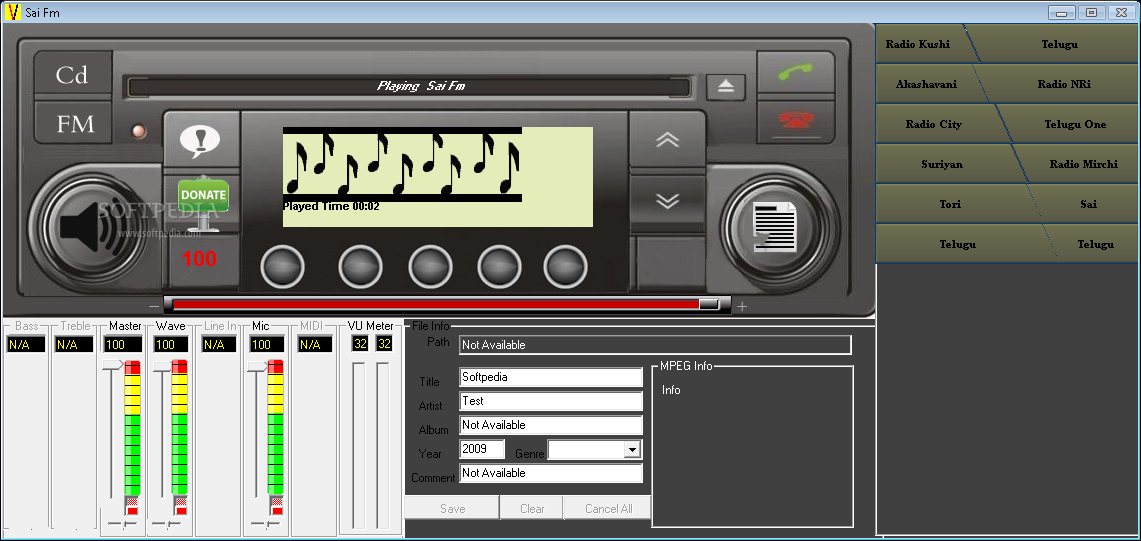Open the playlist document knob icon
The image size is (1141, 541).
[775, 229]
